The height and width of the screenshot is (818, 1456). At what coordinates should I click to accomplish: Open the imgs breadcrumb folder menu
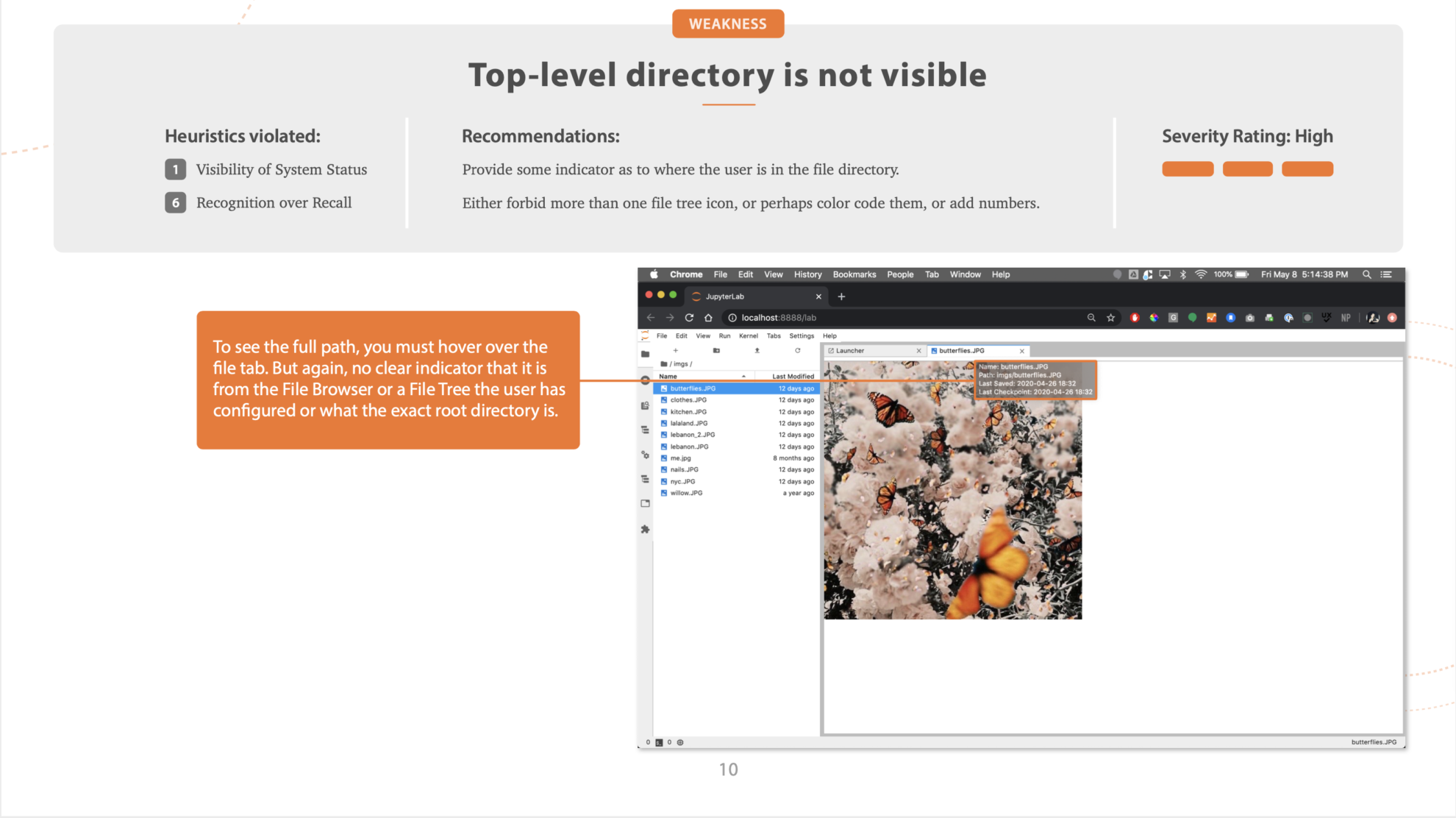click(x=681, y=363)
